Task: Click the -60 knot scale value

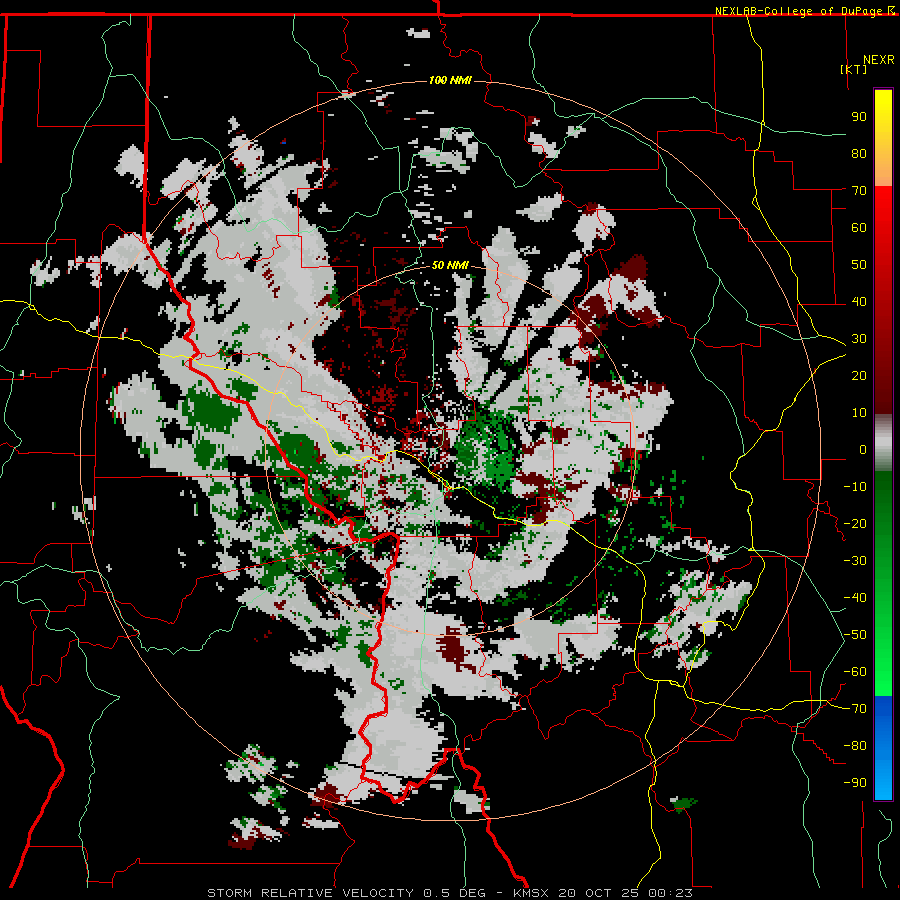Action: (x=855, y=672)
